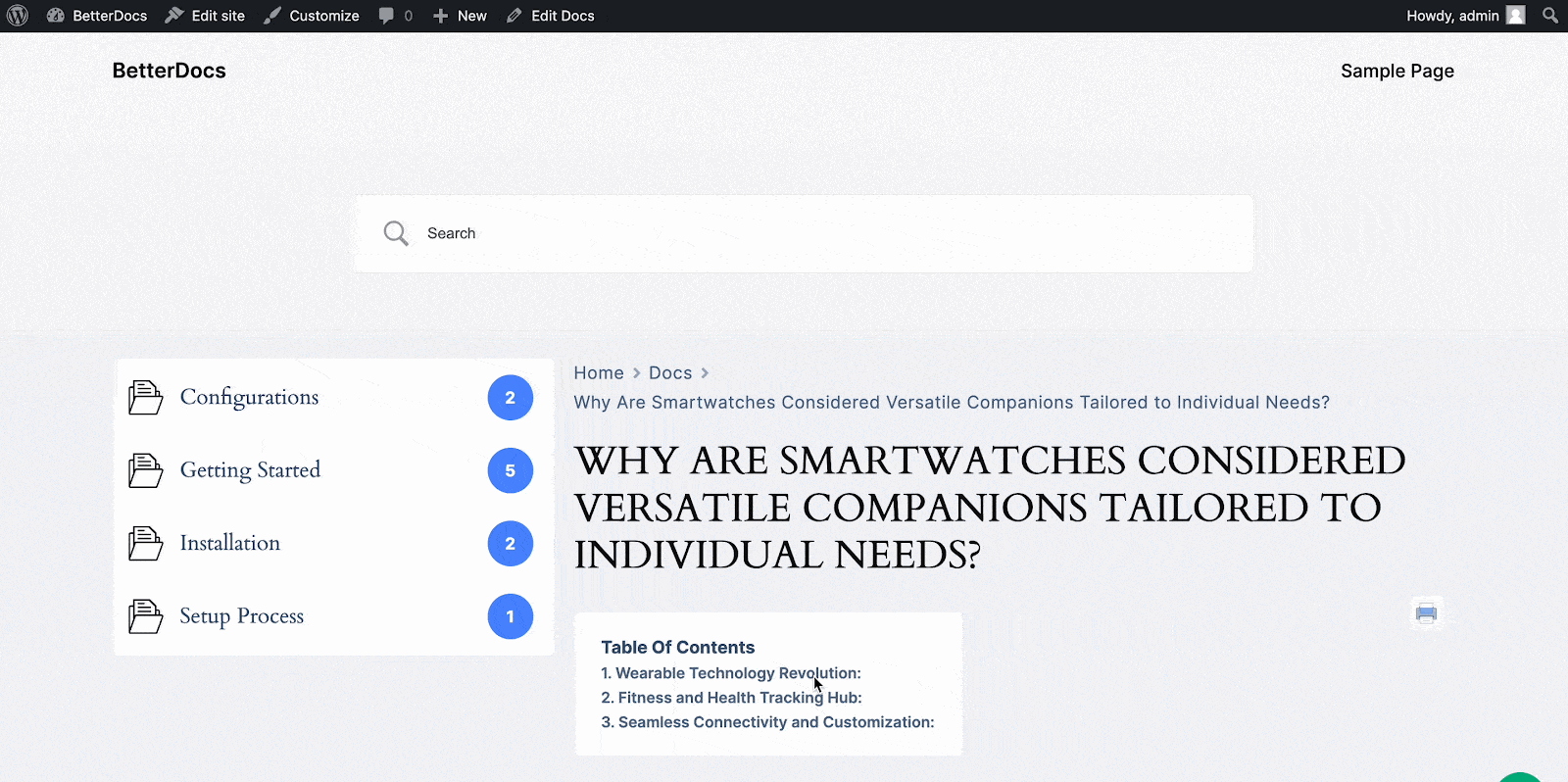Open the WordPress logo menu

pyautogui.click(x=18, y=16)
